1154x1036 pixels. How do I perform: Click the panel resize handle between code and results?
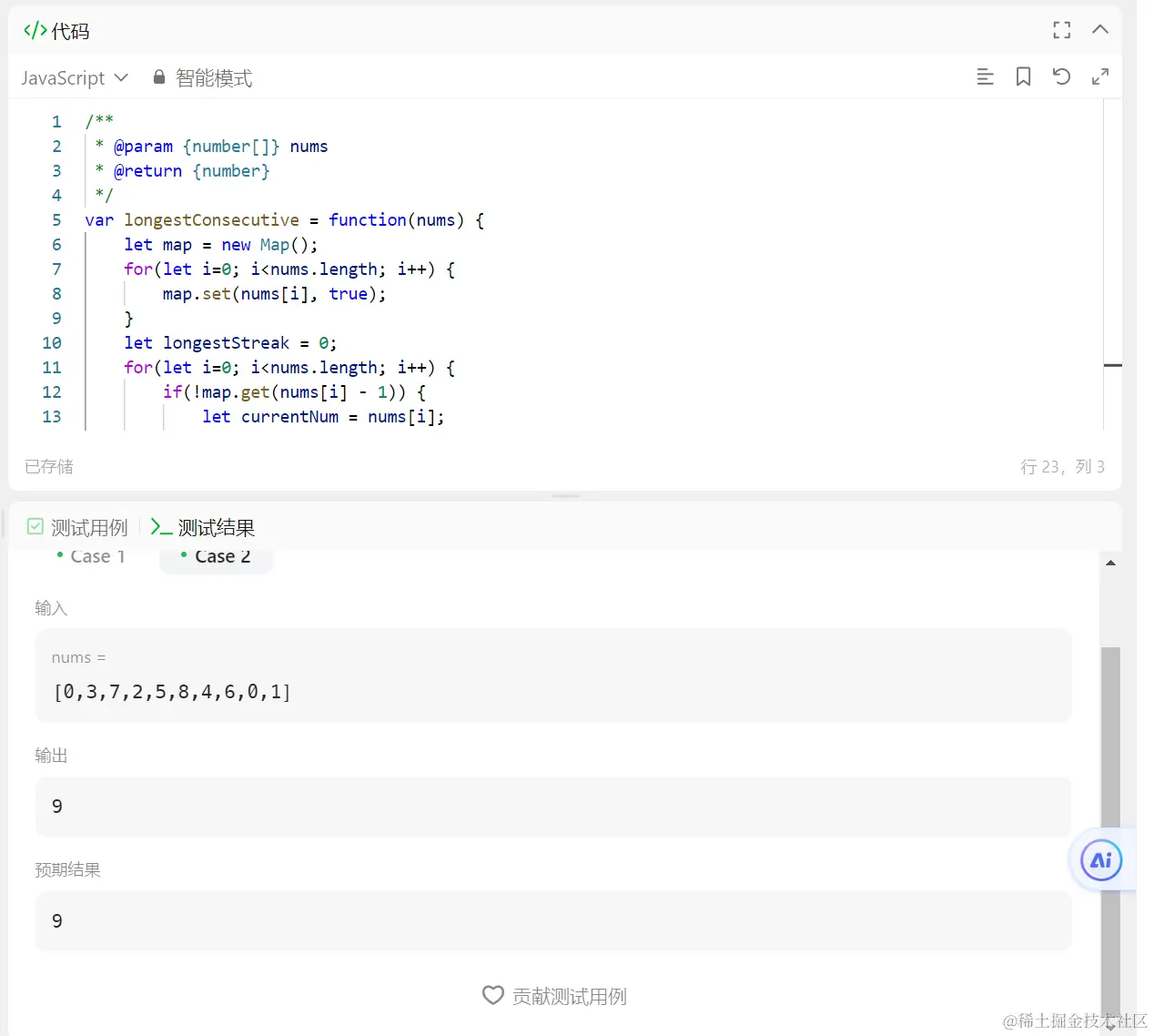coord(565,496)
